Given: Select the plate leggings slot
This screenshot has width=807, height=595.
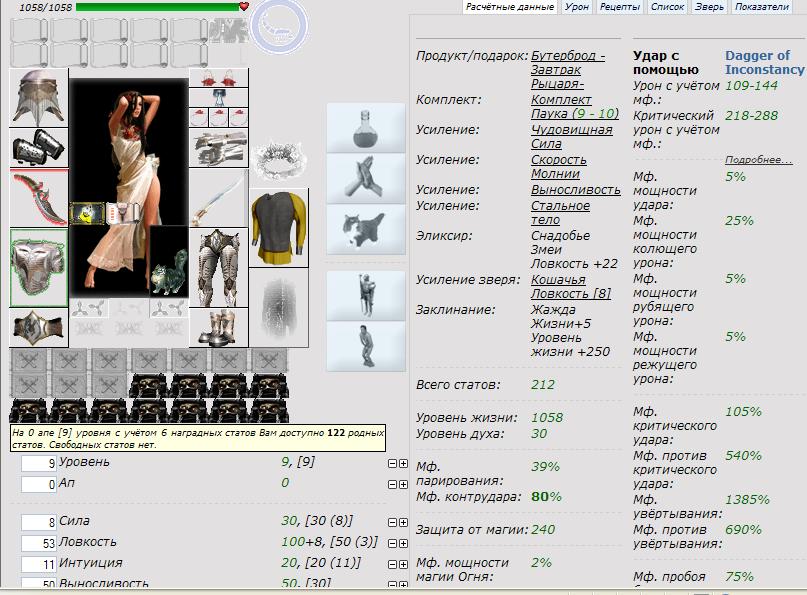Looking at the screenshot, I should (x=218, y=266).
